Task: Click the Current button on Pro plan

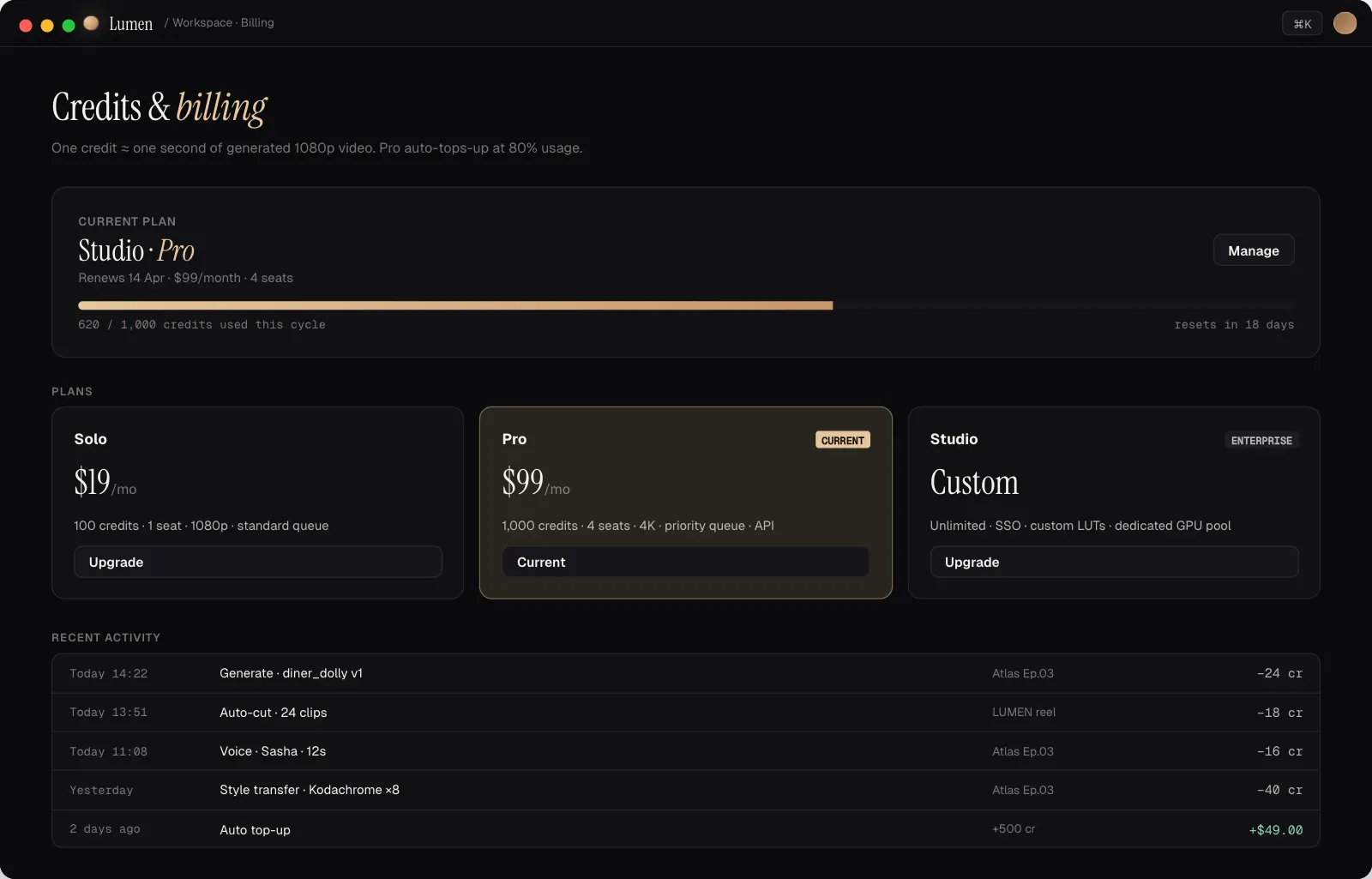Action: coord(685,562)
